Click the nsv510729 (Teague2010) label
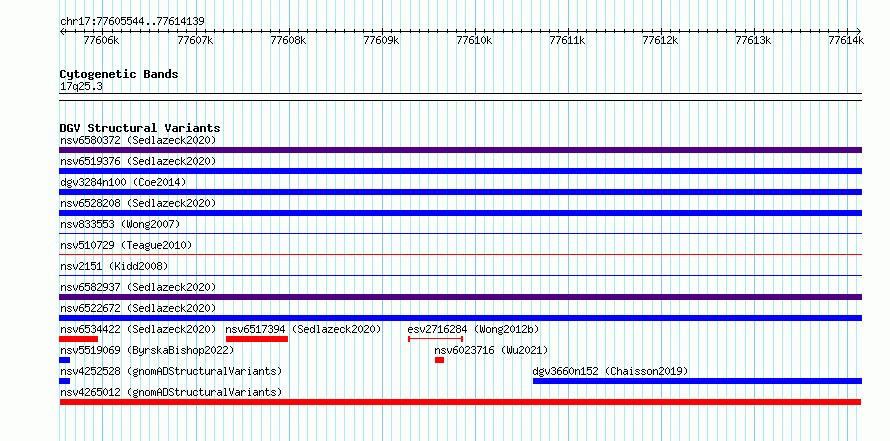 [126, 245]
